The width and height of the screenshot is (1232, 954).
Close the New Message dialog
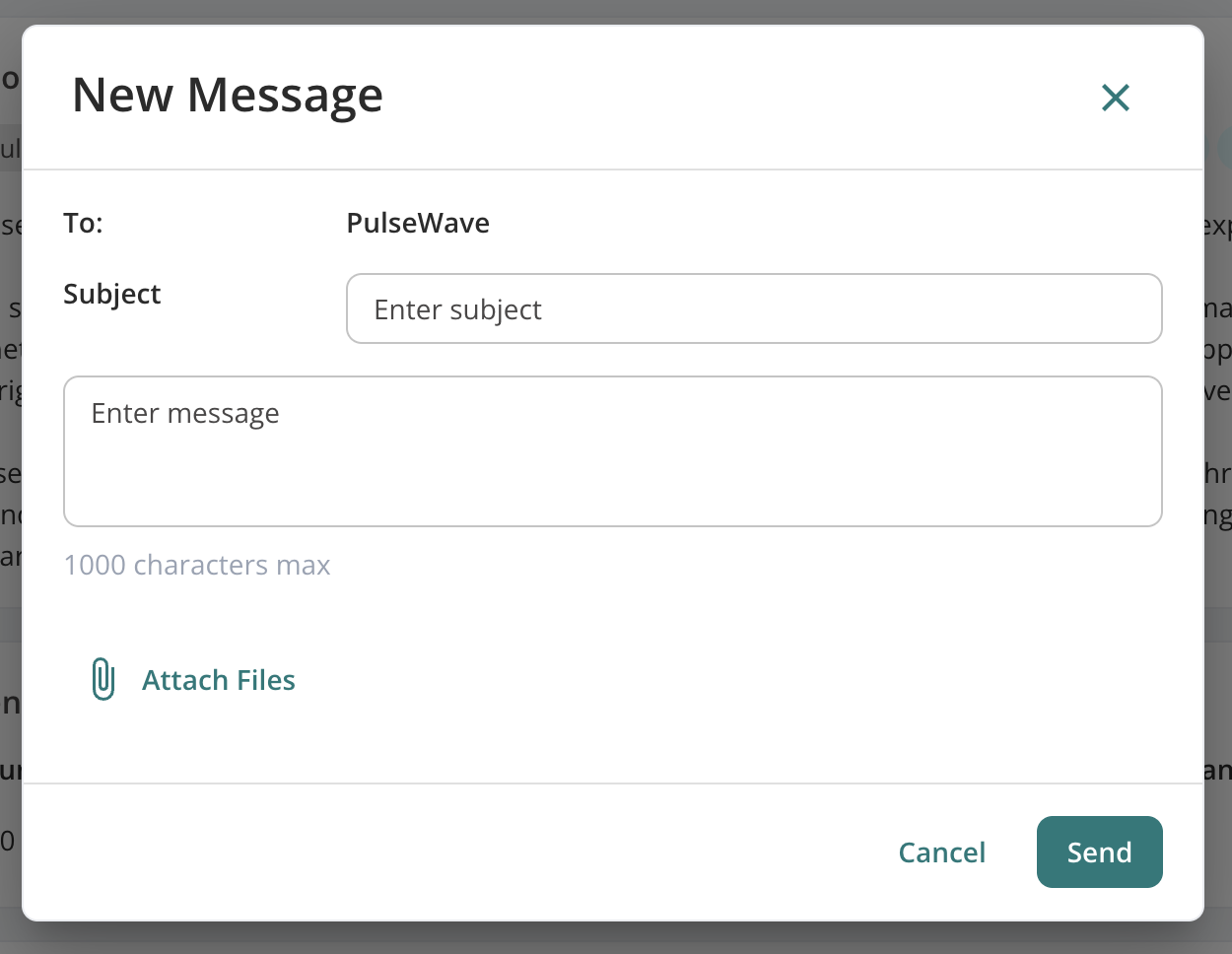(x=1115, y=98)
